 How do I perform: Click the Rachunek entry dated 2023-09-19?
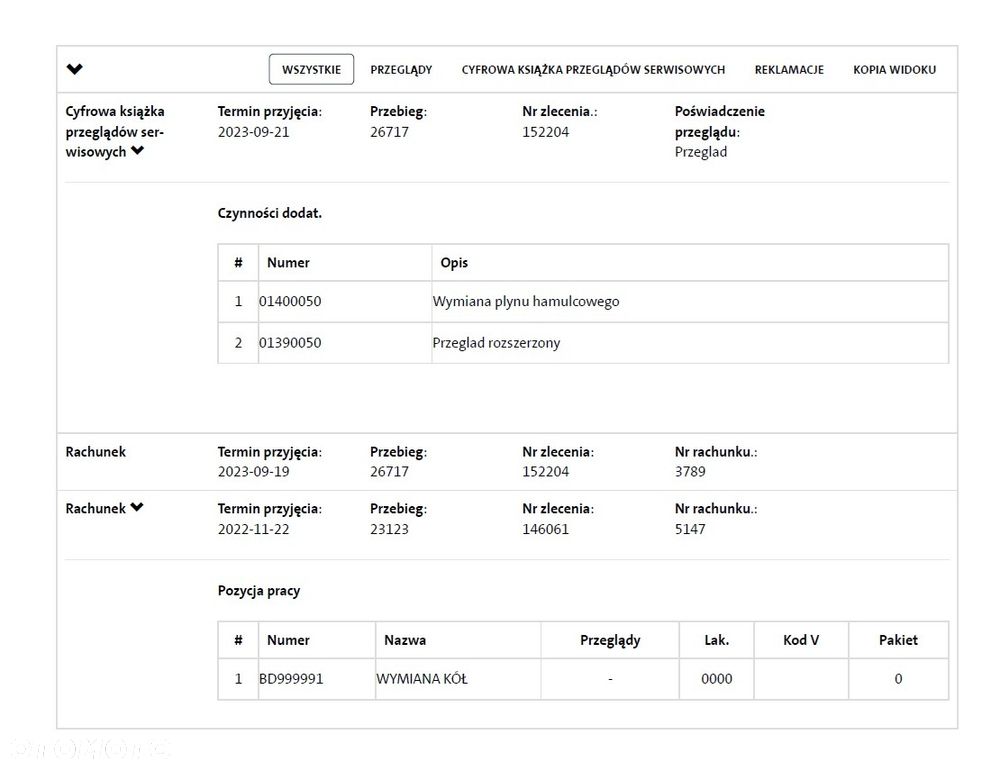(96, 452)
